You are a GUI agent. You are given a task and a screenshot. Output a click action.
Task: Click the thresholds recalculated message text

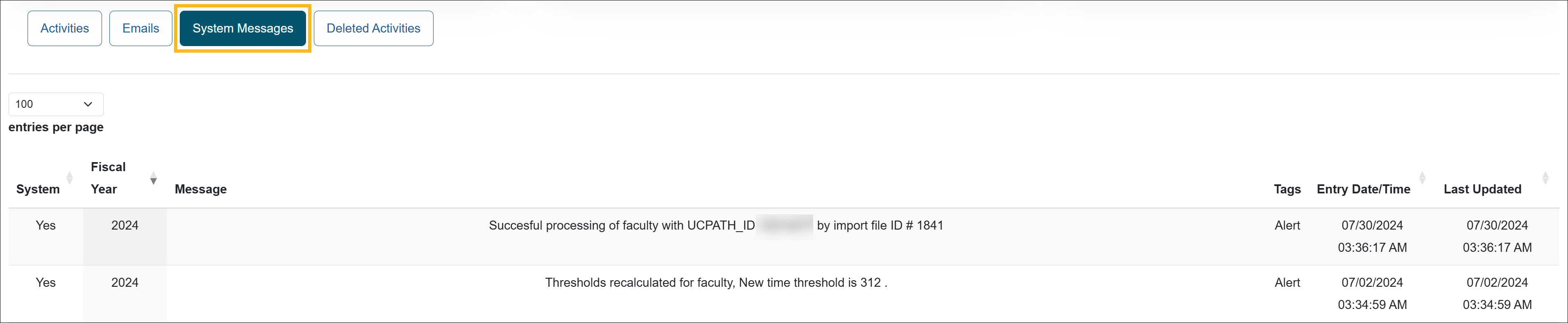[716, 282]
